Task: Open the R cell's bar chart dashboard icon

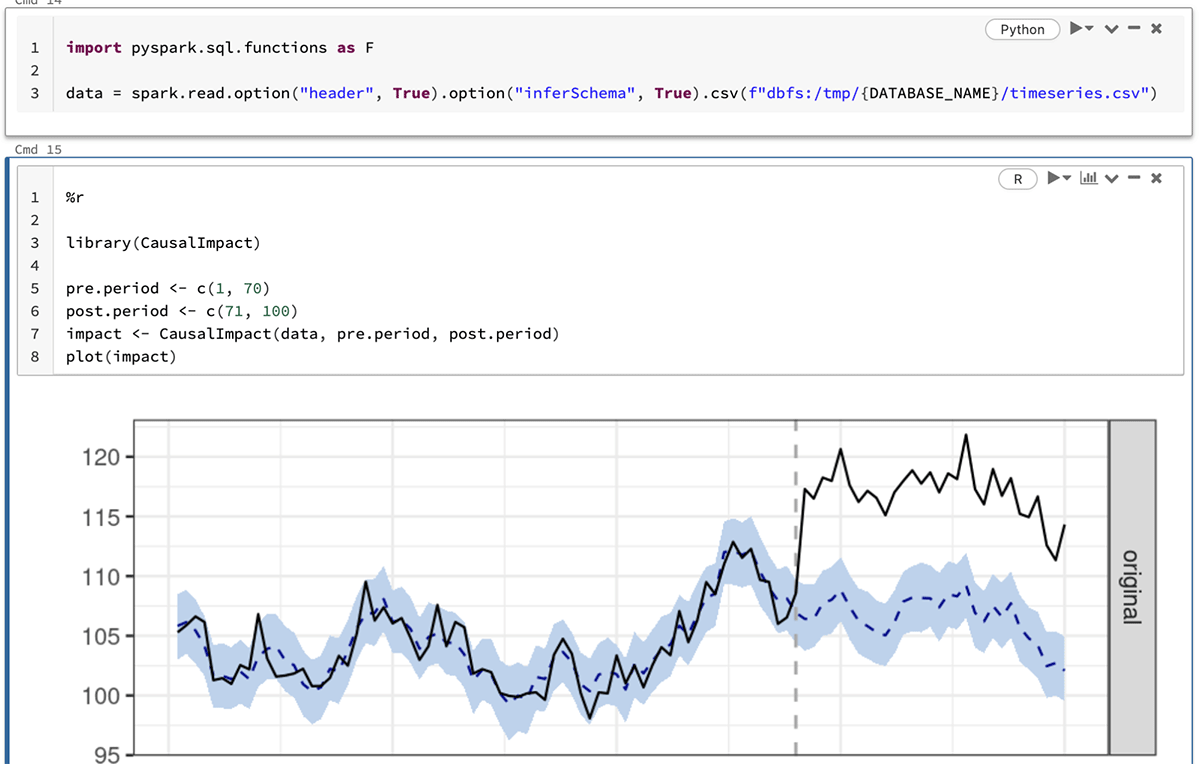Action: 1089,178
